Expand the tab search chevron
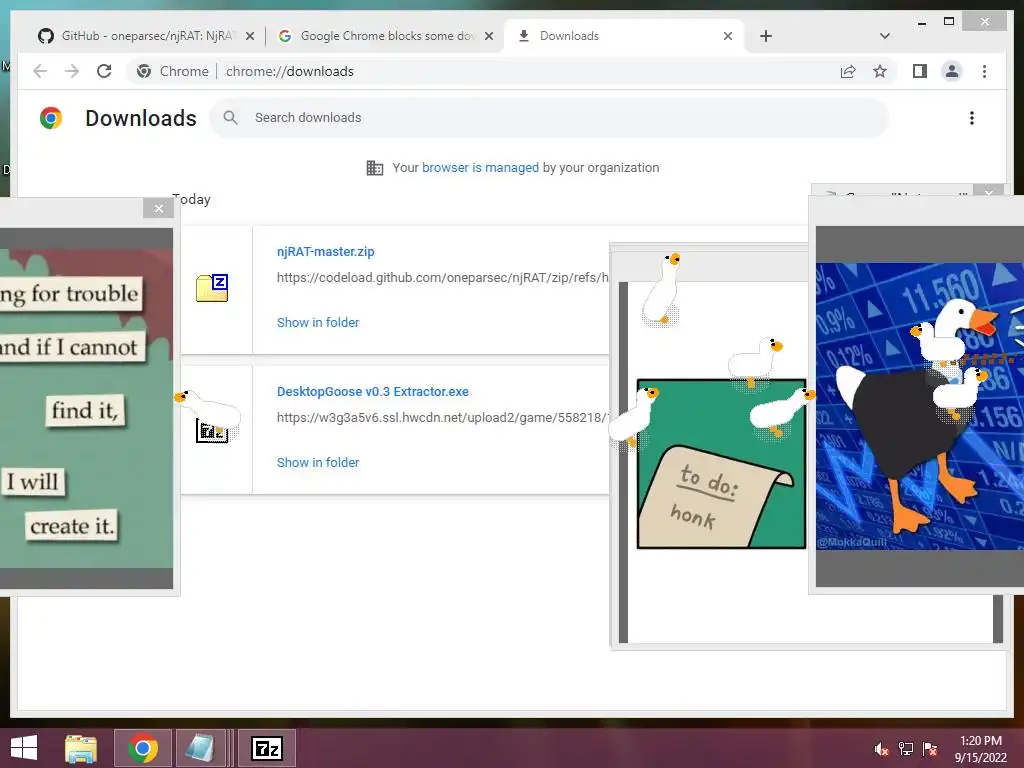The height and width of the screenshot is (768, 1024). point(884,36)
